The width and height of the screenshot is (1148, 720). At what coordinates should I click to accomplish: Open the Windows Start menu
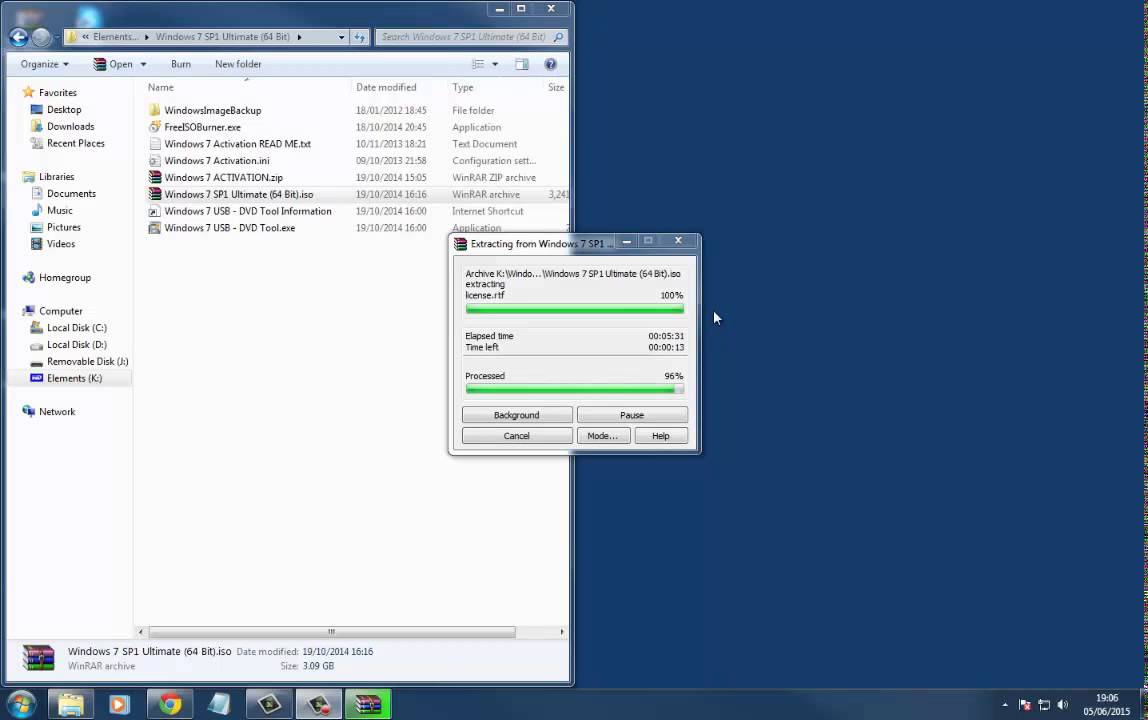(x=21, y=705)
